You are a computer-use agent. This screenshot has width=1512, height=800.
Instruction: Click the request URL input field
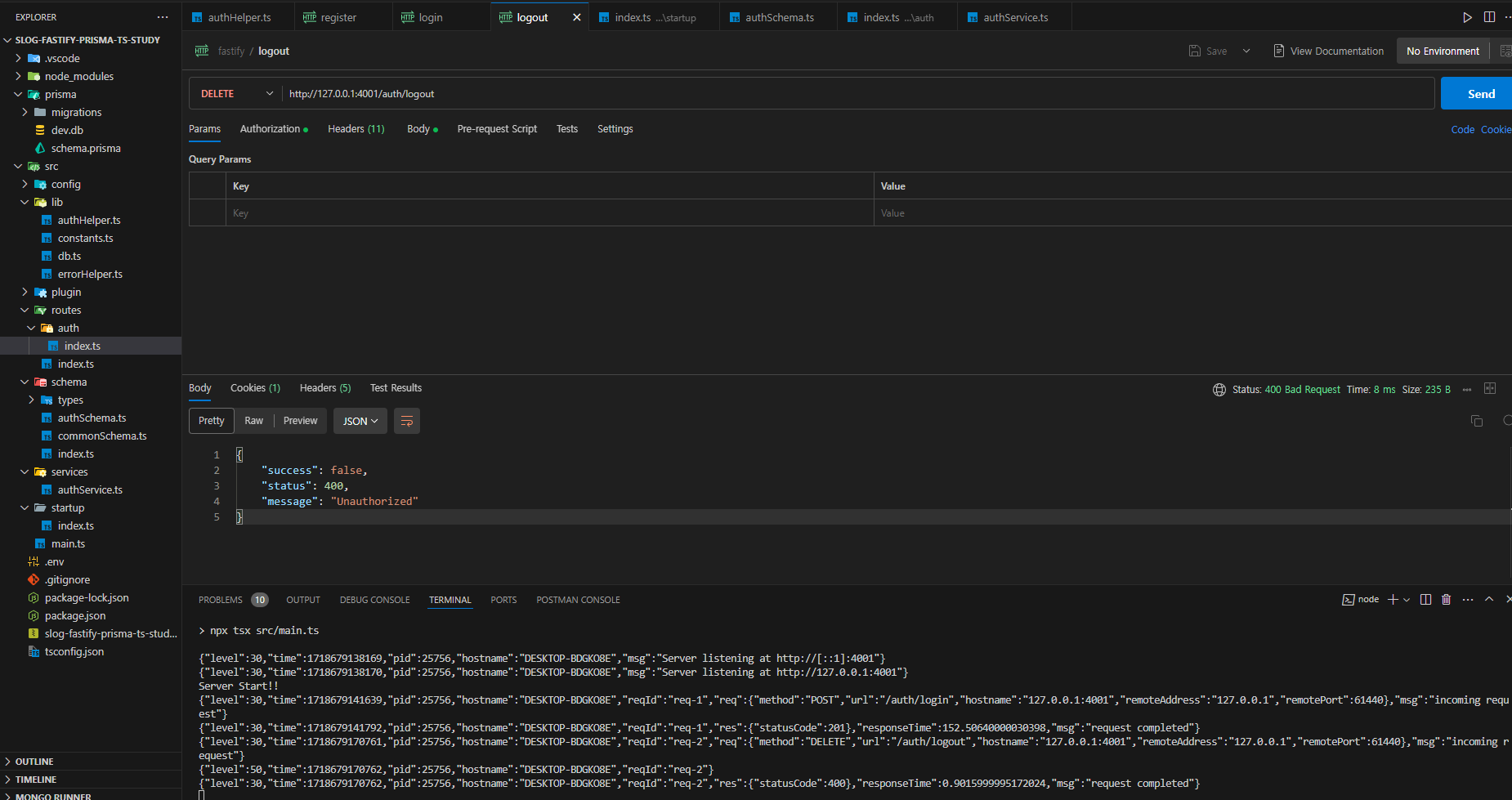click(x=858, y=94)
